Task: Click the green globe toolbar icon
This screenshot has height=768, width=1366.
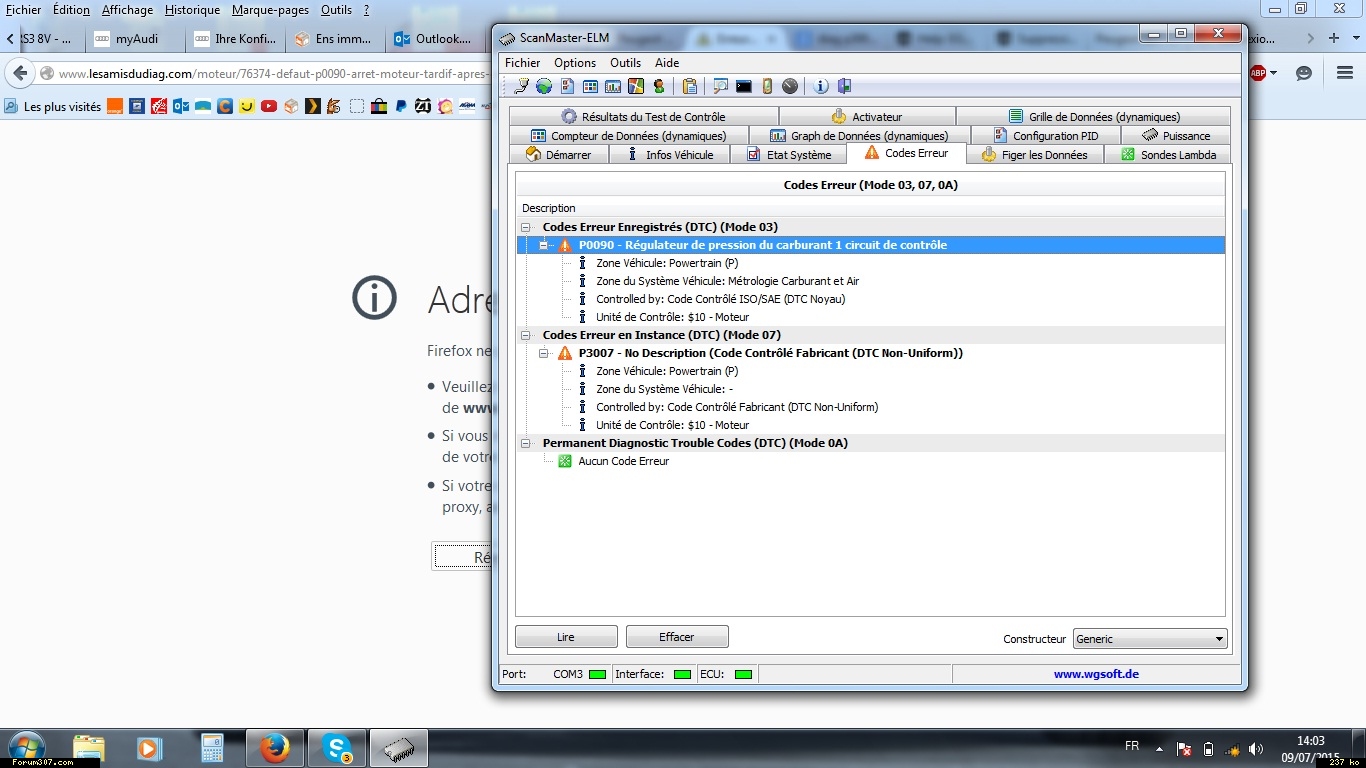Action: tap(543, 87)
